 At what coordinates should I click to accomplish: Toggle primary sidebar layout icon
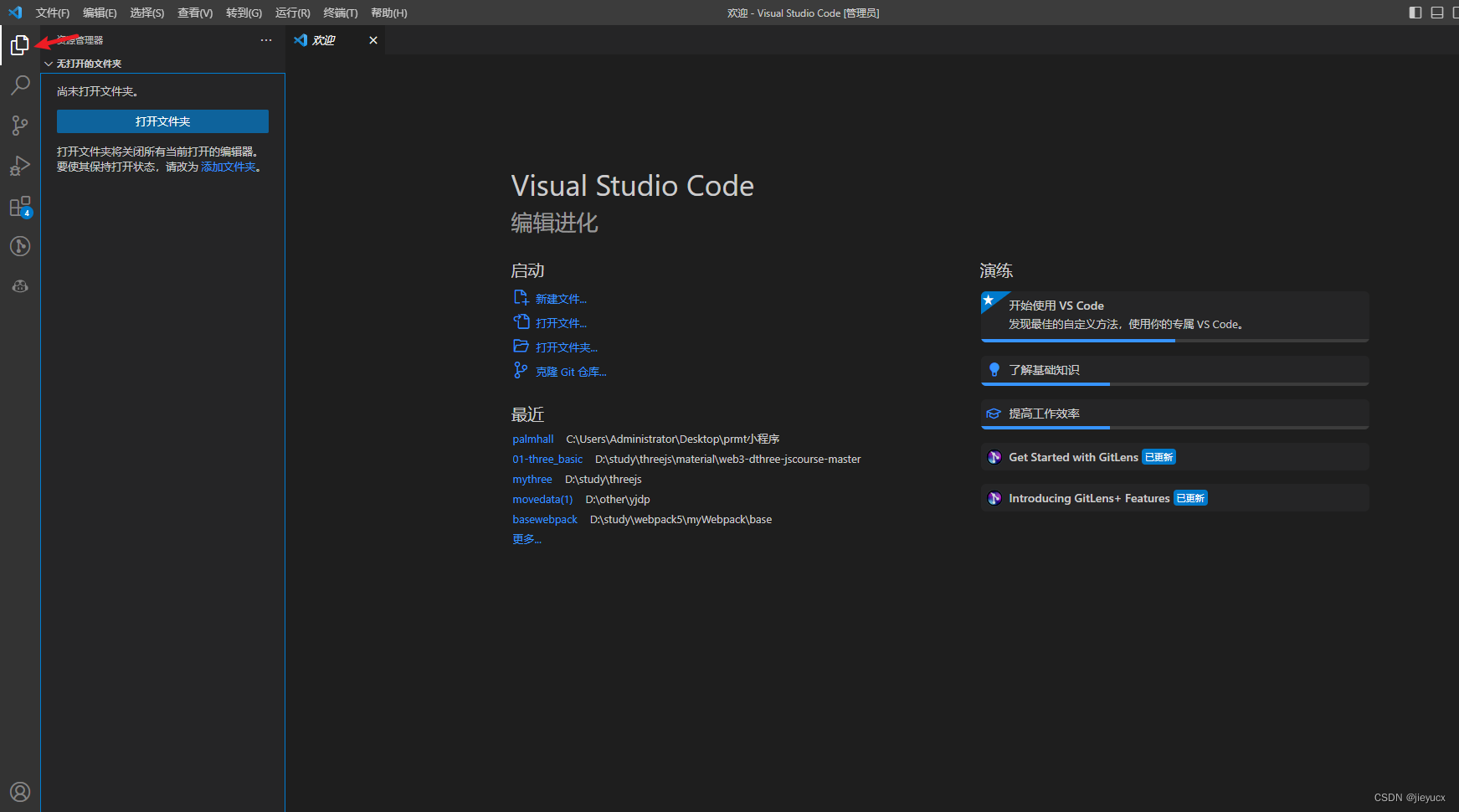1415,13
